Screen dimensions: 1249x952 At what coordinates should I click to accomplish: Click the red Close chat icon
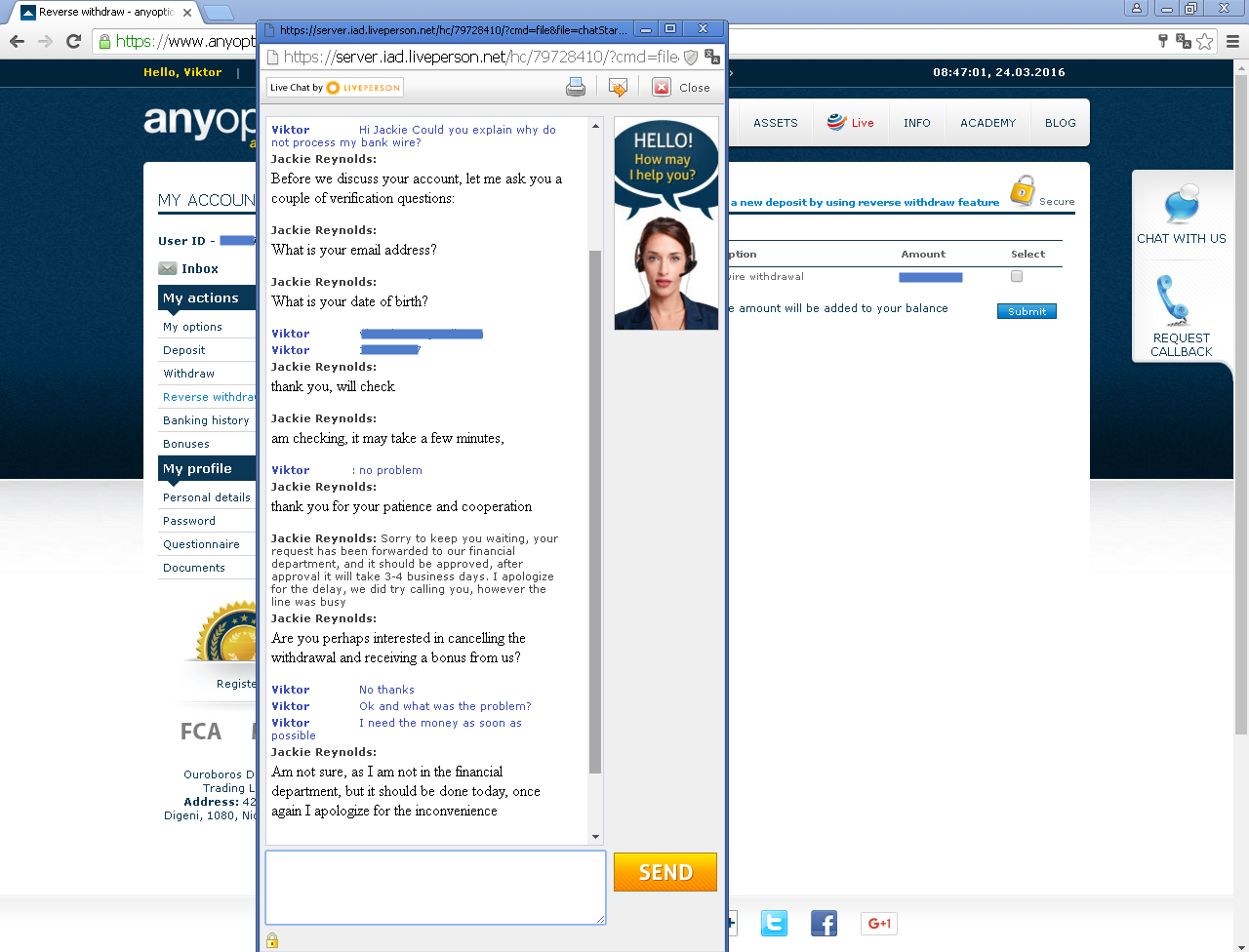pyautogui.click(x=662, y=87)
